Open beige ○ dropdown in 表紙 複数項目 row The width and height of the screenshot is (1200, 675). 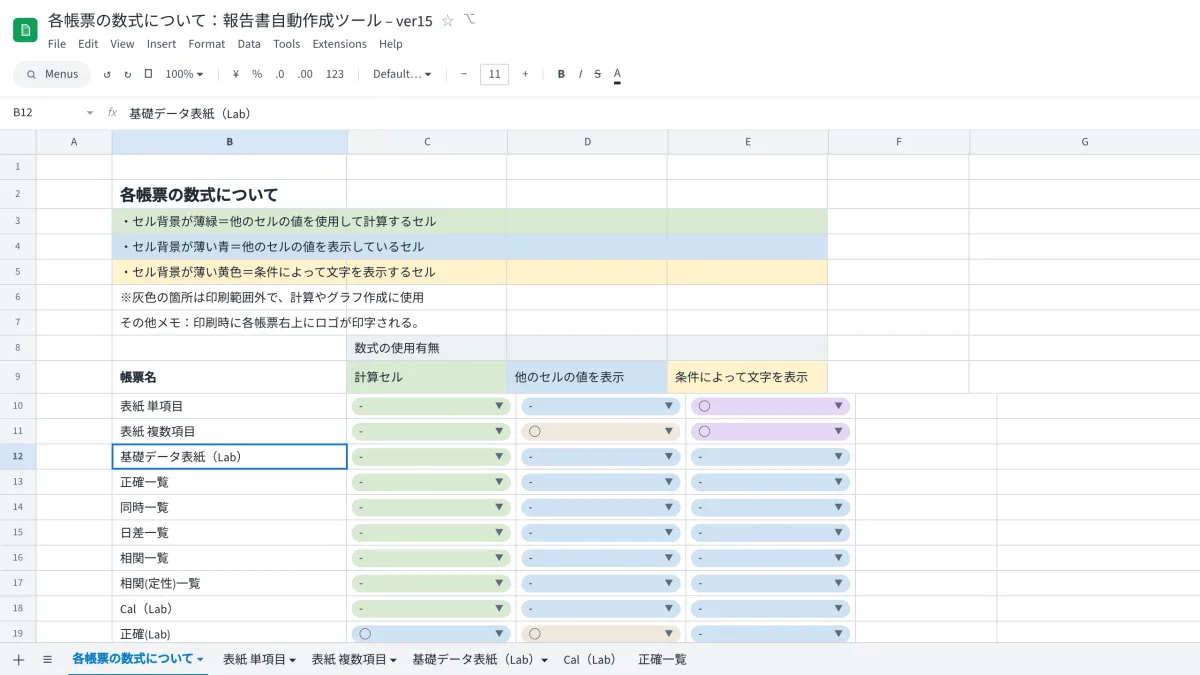click(600, 431)
